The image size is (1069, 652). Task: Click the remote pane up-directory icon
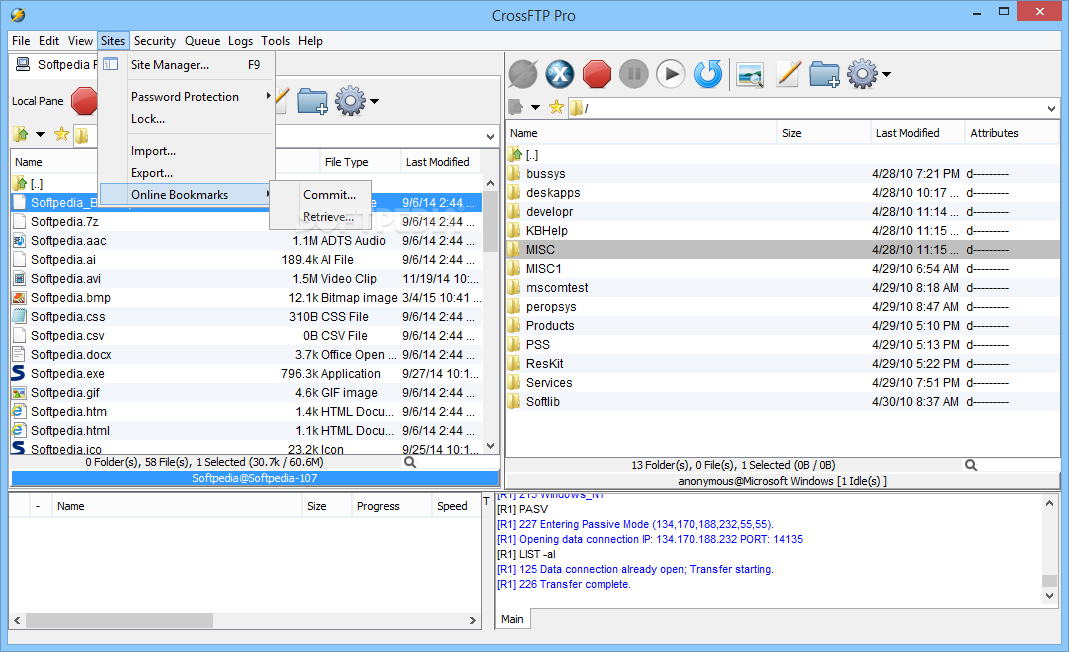coord(516,107)
